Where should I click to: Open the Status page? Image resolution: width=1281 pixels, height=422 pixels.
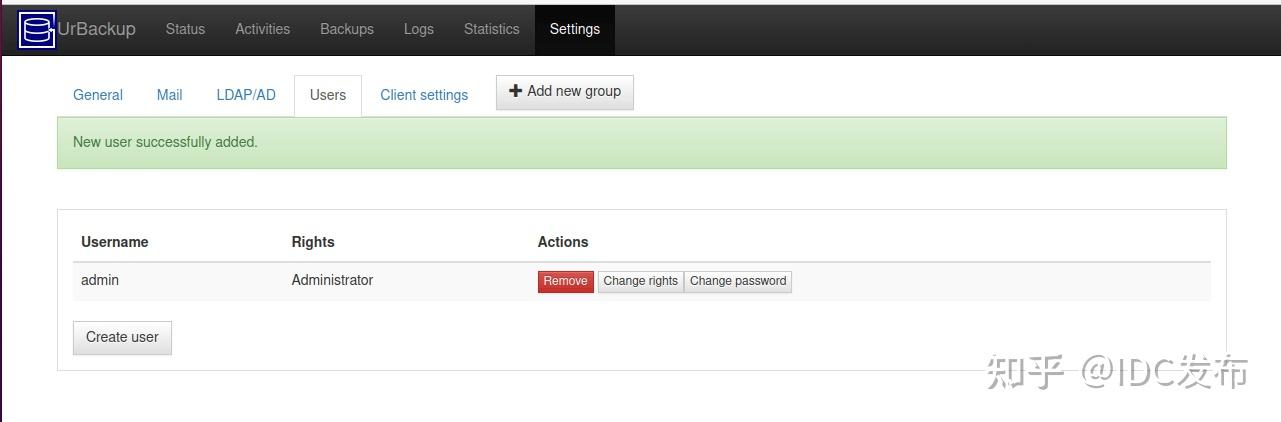185,29
